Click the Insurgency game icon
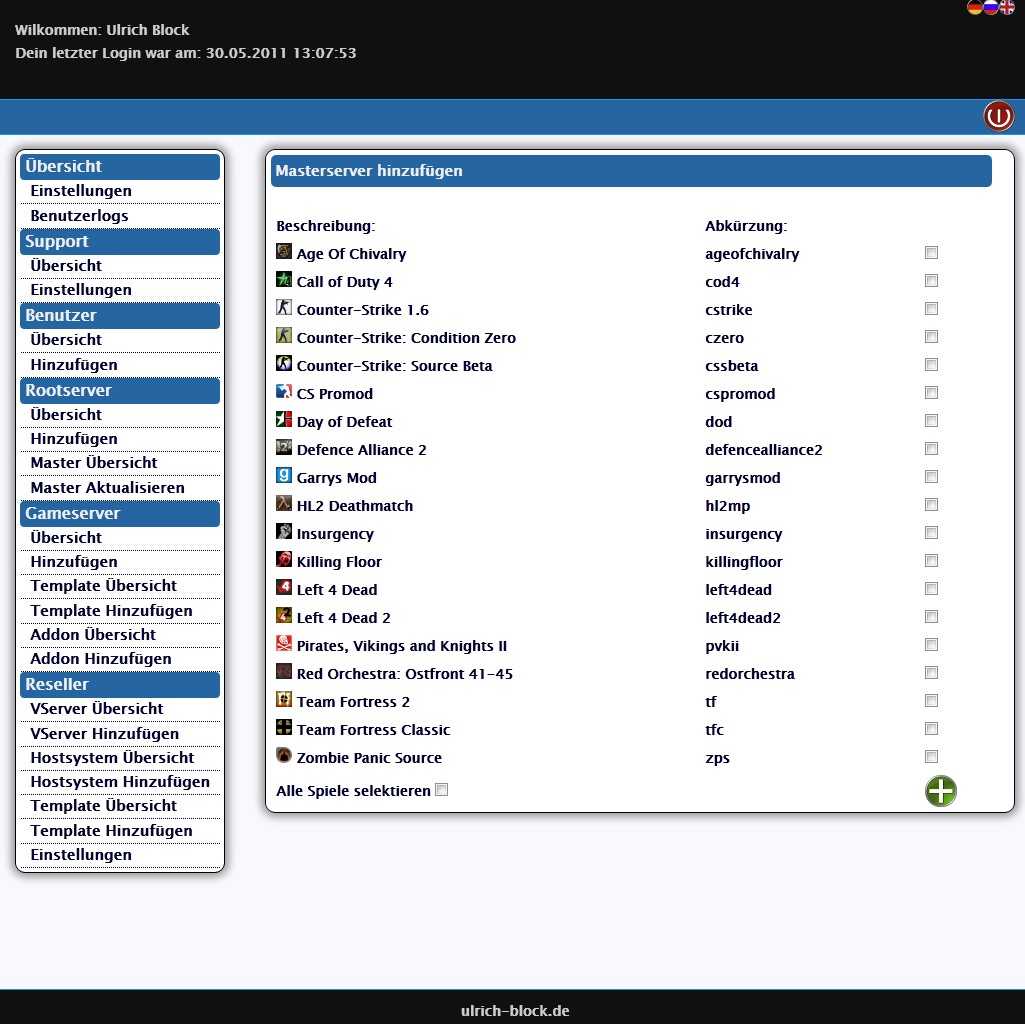Viewport: 1025px width, 1024px height. pyautogui.click(x=284, y=532)
